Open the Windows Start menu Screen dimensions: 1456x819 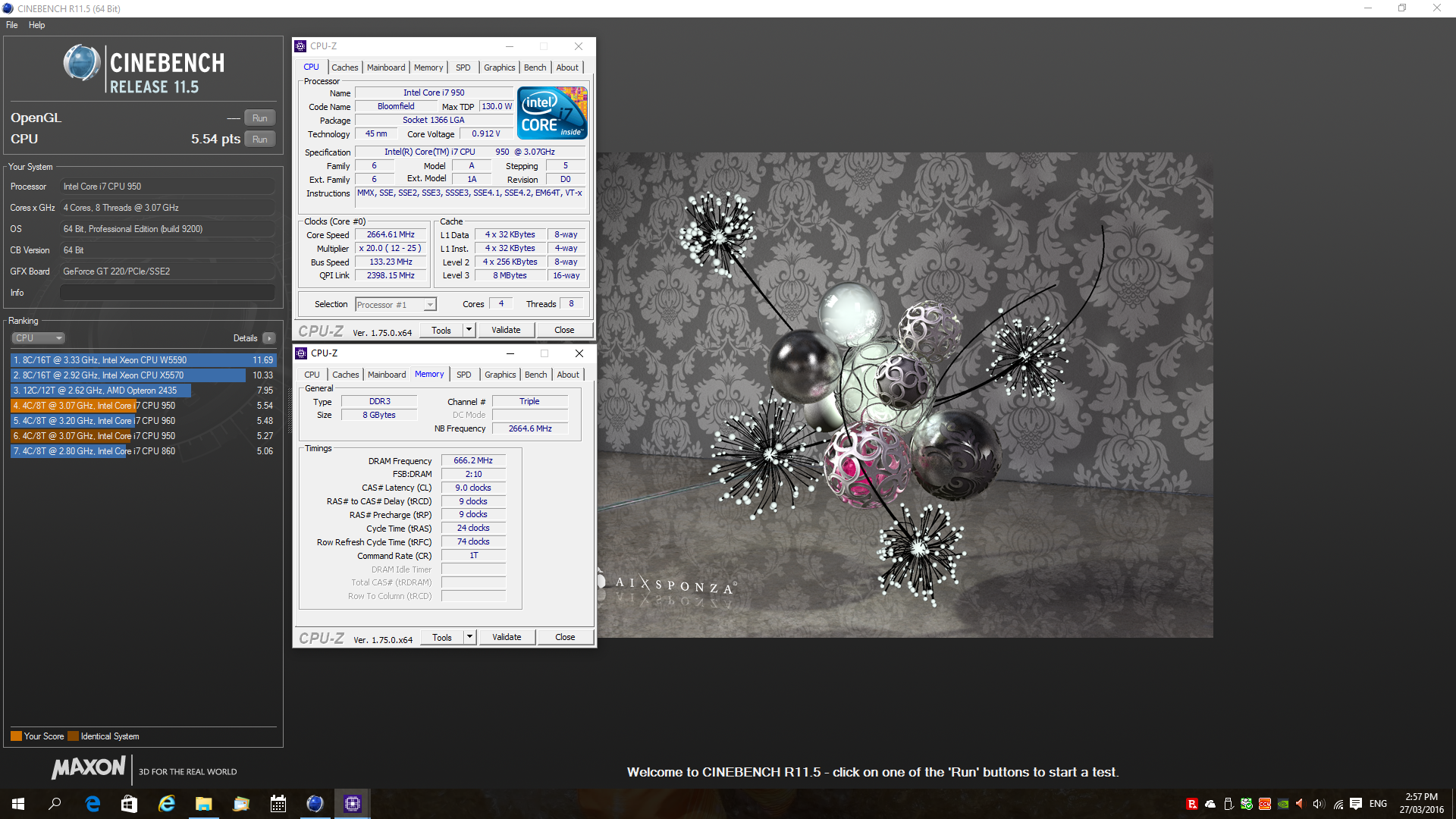[x=18, y=804]
